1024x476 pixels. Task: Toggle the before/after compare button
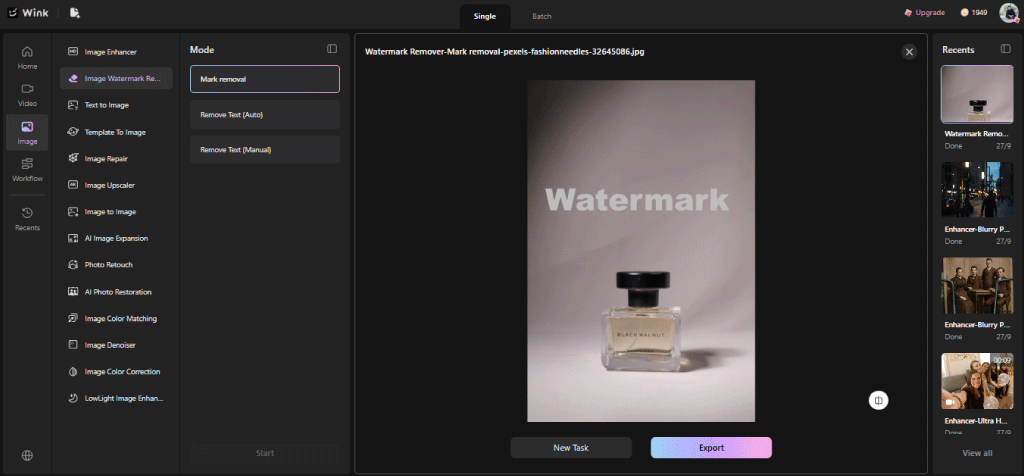(x=878, y=400)
